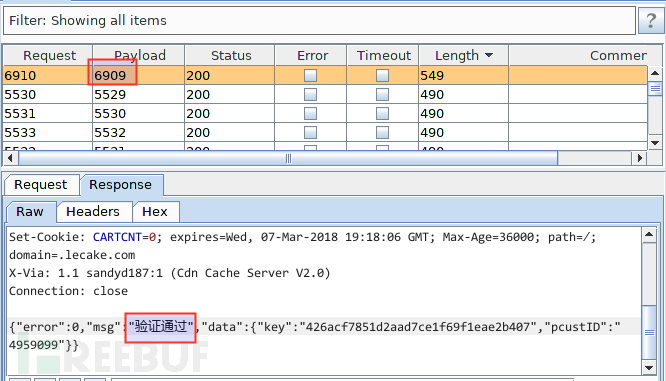This screenshot has width=666, height=381.
Task: Click the Connection: close header line
Action: [x=68, y=291]
